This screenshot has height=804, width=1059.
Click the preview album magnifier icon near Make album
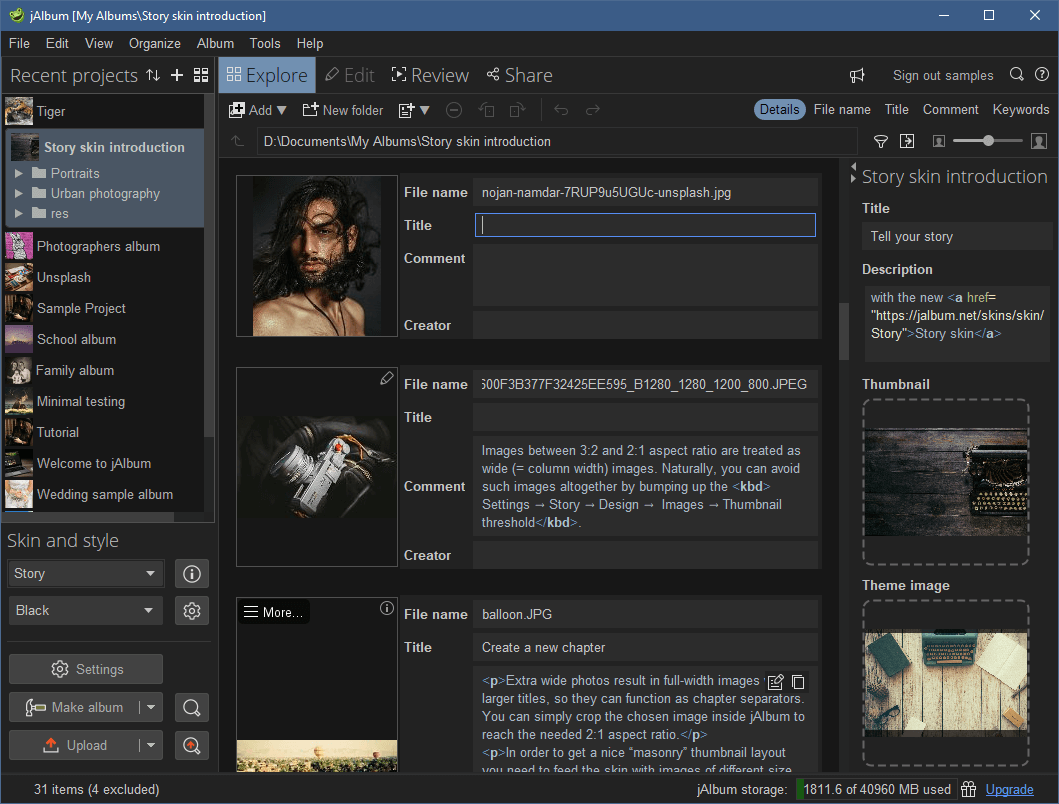coord(191,707)
